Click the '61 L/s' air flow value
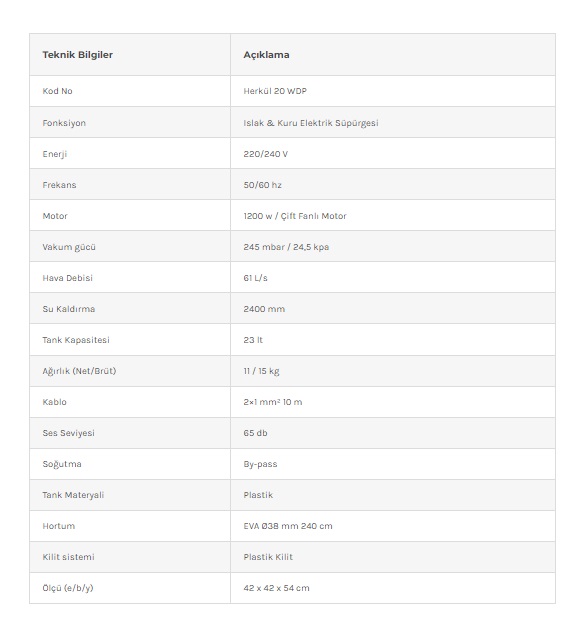The width and height of the screenshot is (587, 633). tap(255, 278)
